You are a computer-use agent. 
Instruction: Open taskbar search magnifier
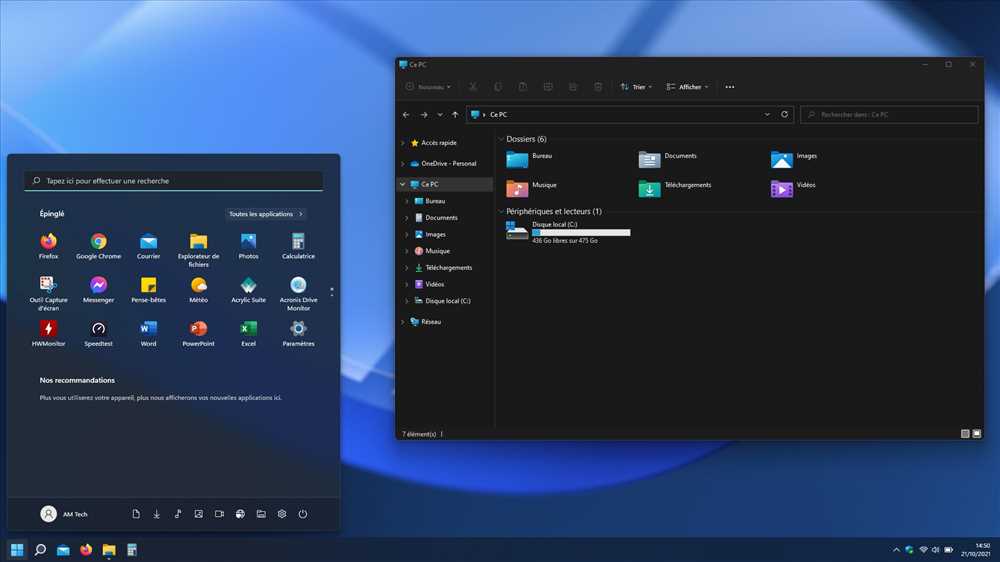40,549
